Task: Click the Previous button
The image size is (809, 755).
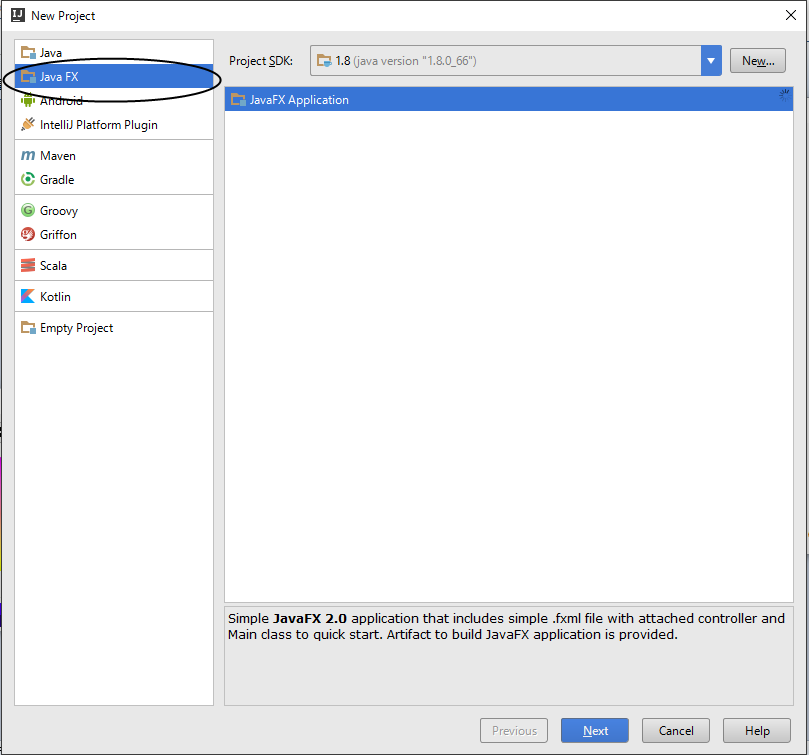Action: point(514,730)
